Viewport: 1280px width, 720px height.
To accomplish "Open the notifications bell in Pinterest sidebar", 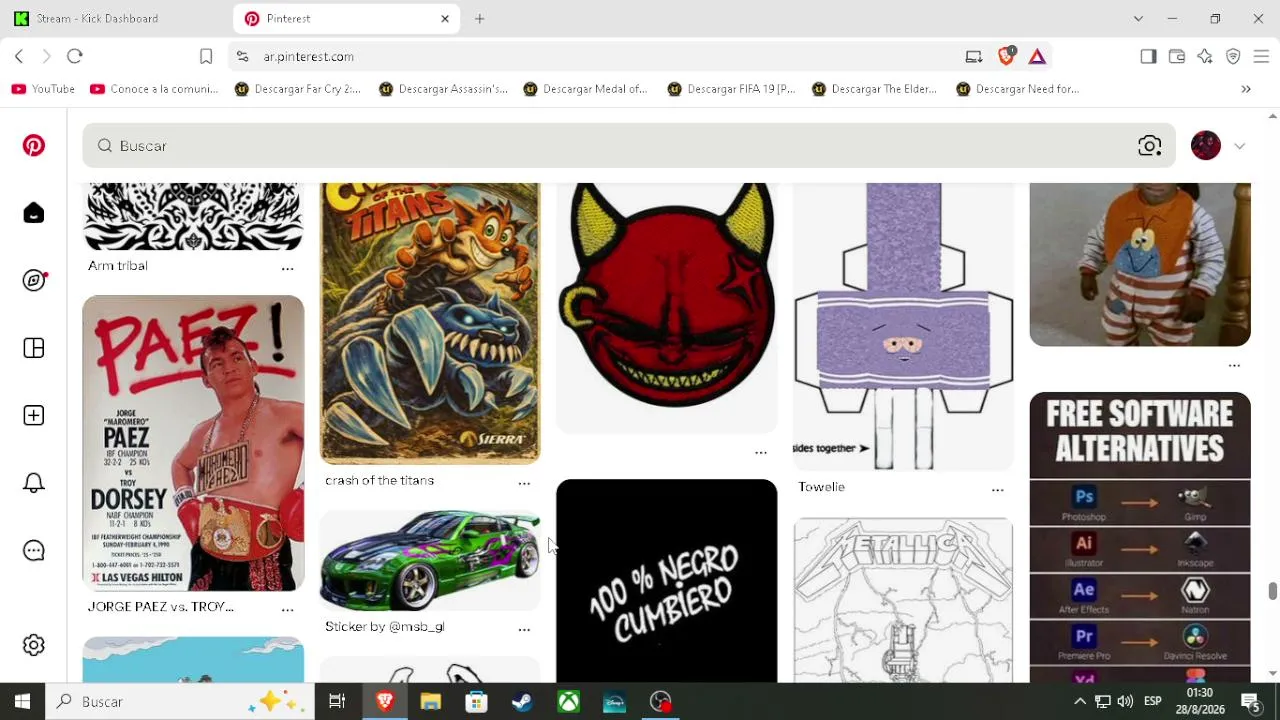I will (x=34, y=483).
